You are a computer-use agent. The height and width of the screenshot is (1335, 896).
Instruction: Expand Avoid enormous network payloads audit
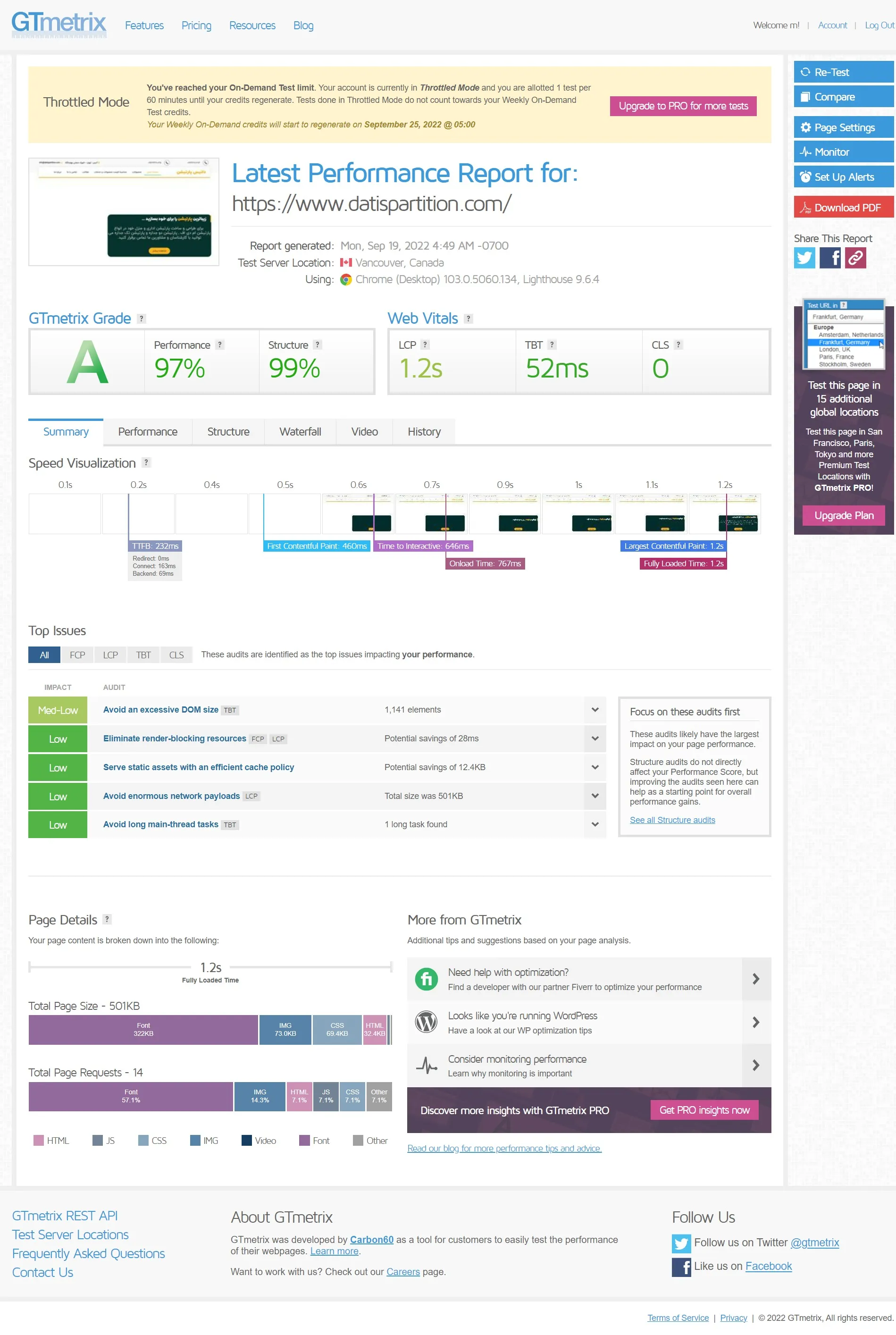point(595,796)
